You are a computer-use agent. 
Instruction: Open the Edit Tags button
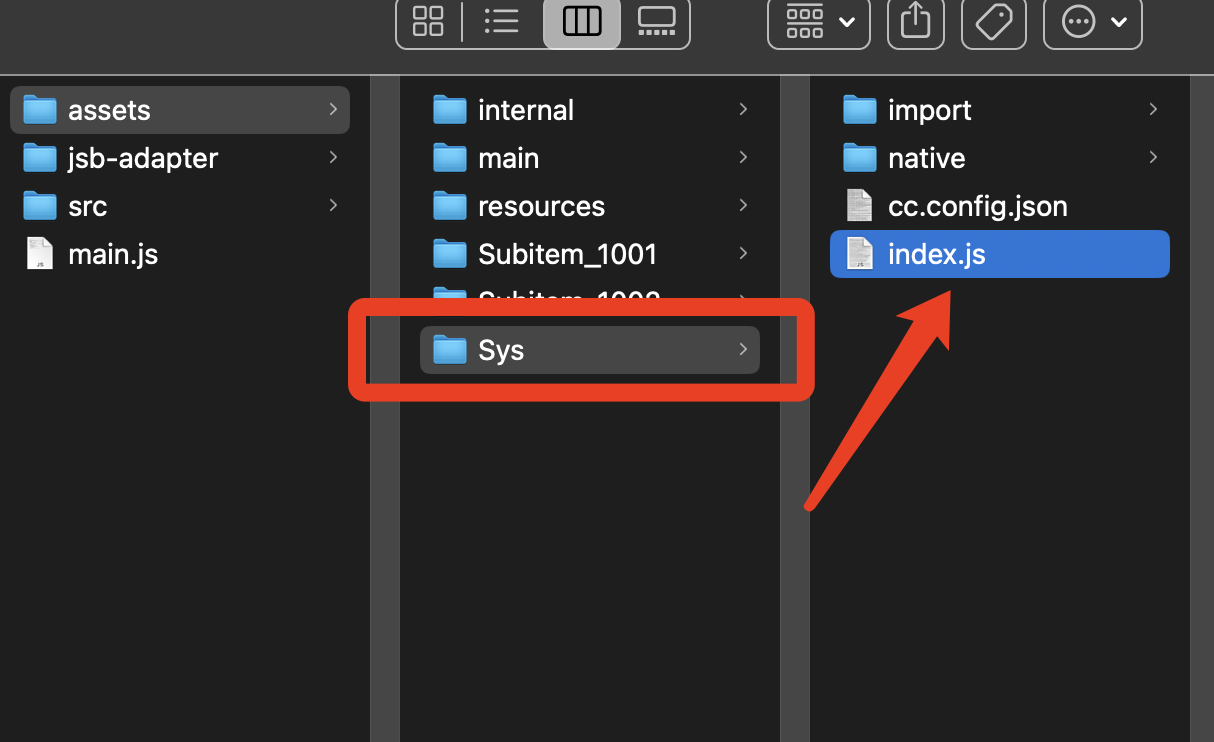(x=994, y=21)
